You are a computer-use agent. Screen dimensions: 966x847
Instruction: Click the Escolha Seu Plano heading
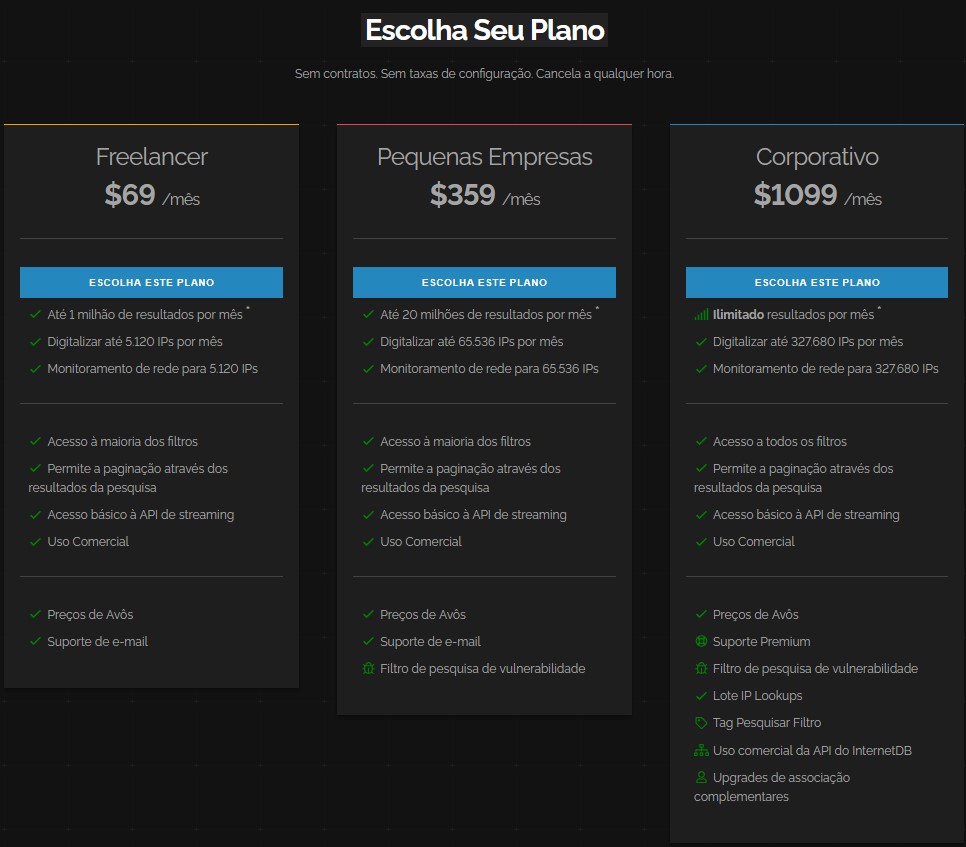pos(484,30)
